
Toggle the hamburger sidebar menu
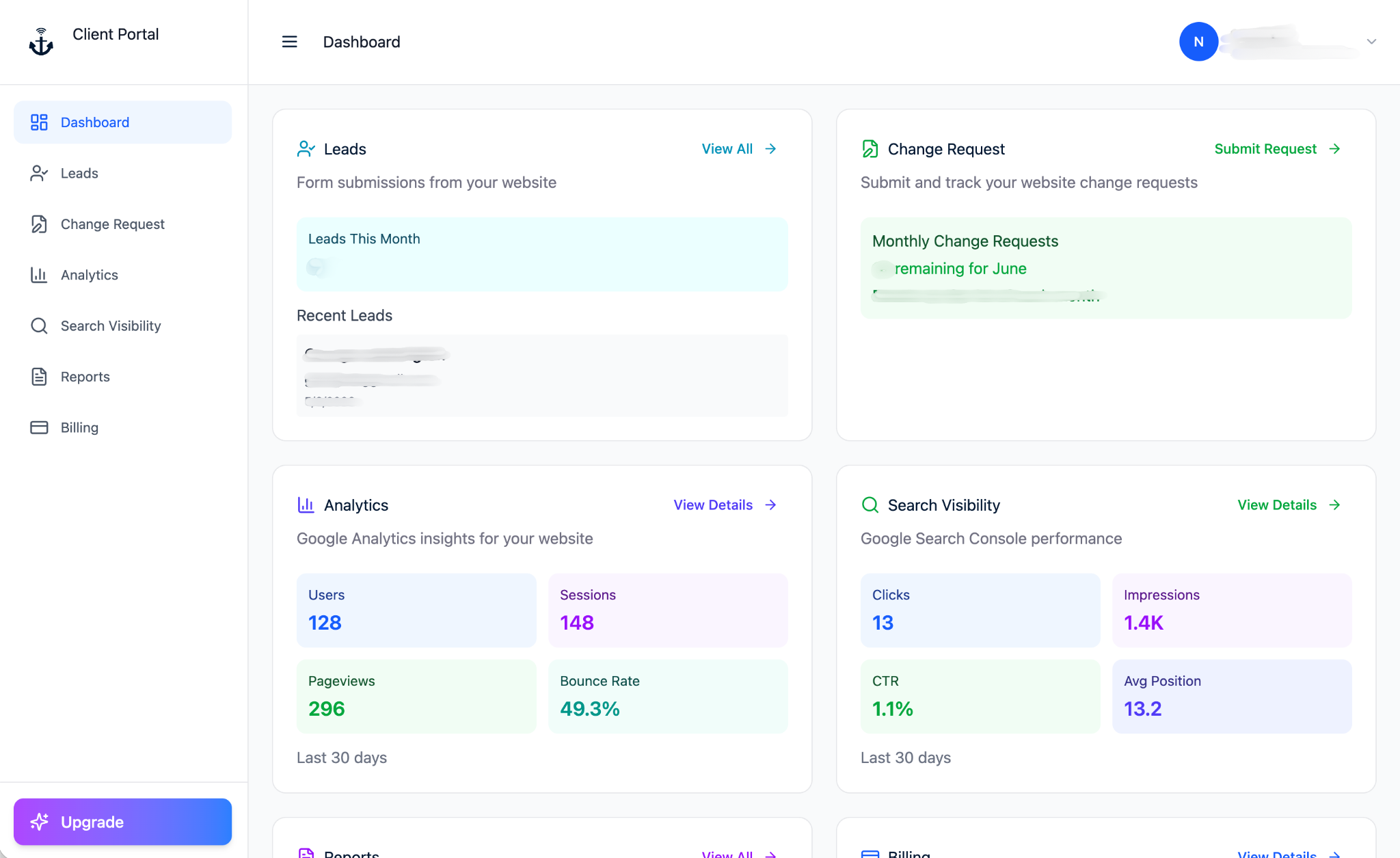[x=290, y=42]
